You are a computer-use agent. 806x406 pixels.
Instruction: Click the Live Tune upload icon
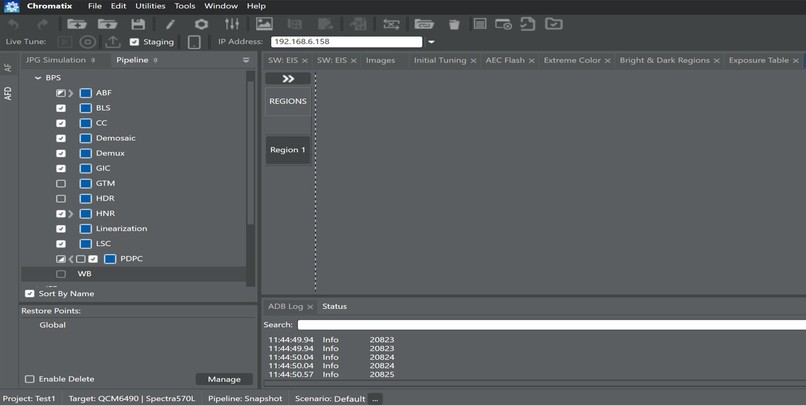pyautogui.click(x=113, y=42)
